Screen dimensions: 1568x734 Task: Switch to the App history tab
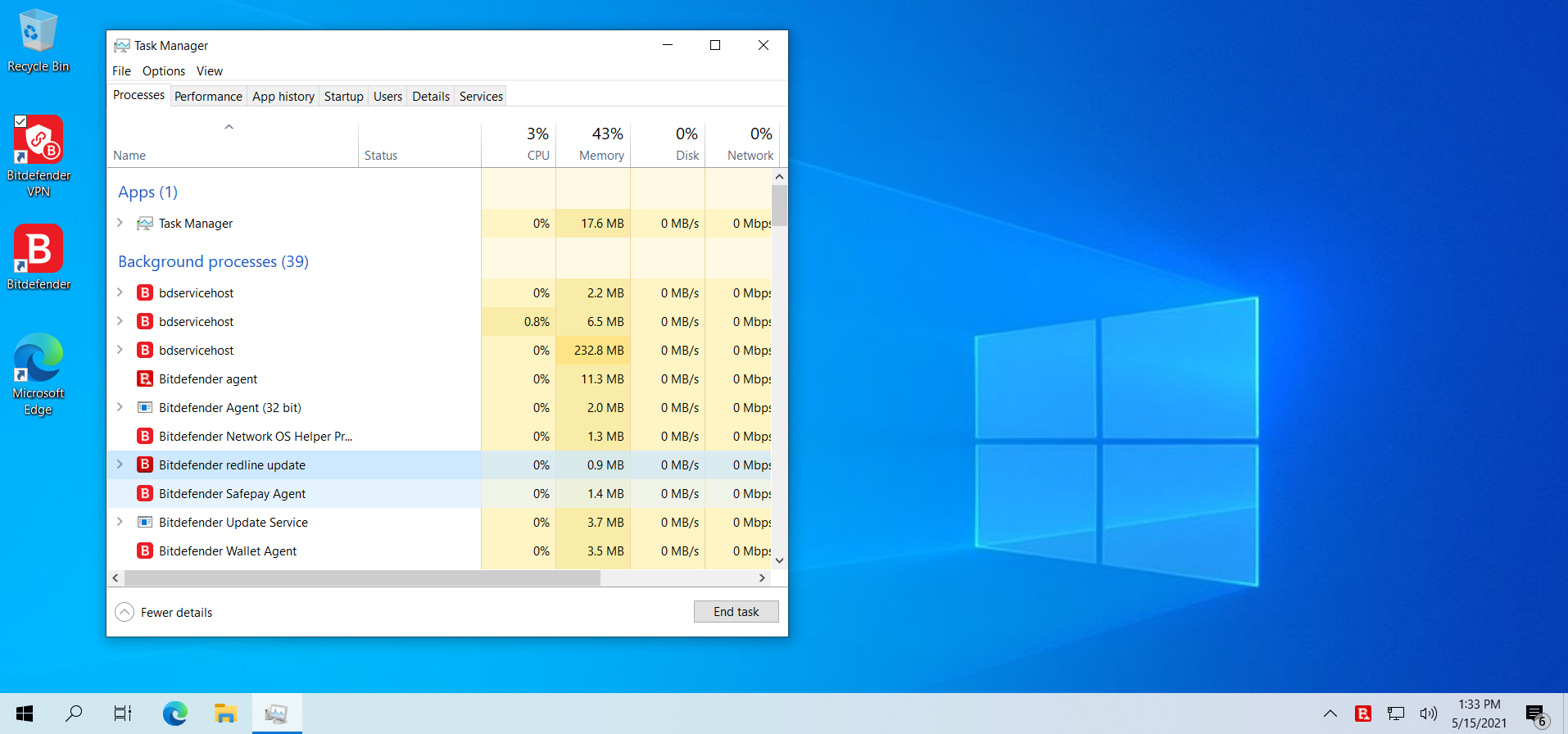(x=283, y=97)
